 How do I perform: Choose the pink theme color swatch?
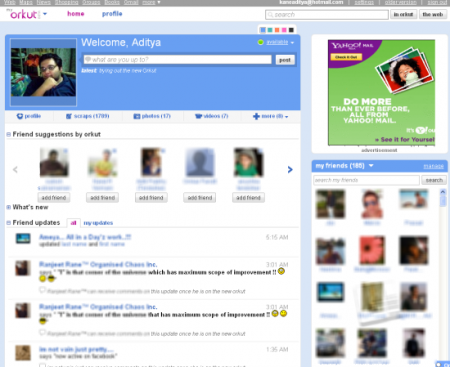click(x=284, y=30)
